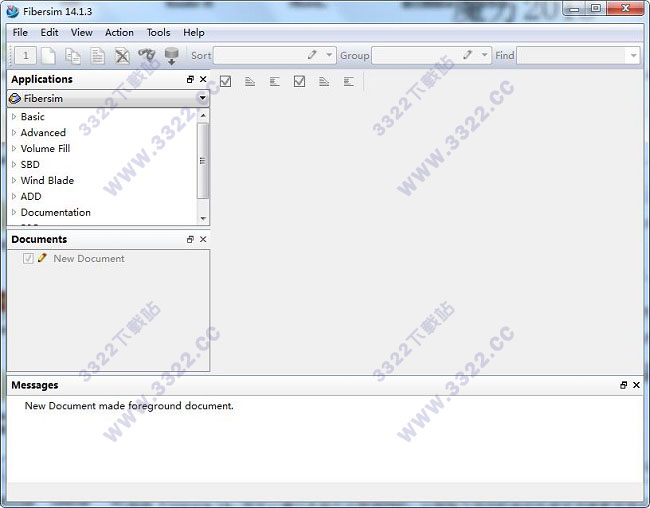Image resolution: width=650 pixels, height=508 pixels.
Task: Click the Applications tree scroll-down arrow
Action: coord(203,219)
